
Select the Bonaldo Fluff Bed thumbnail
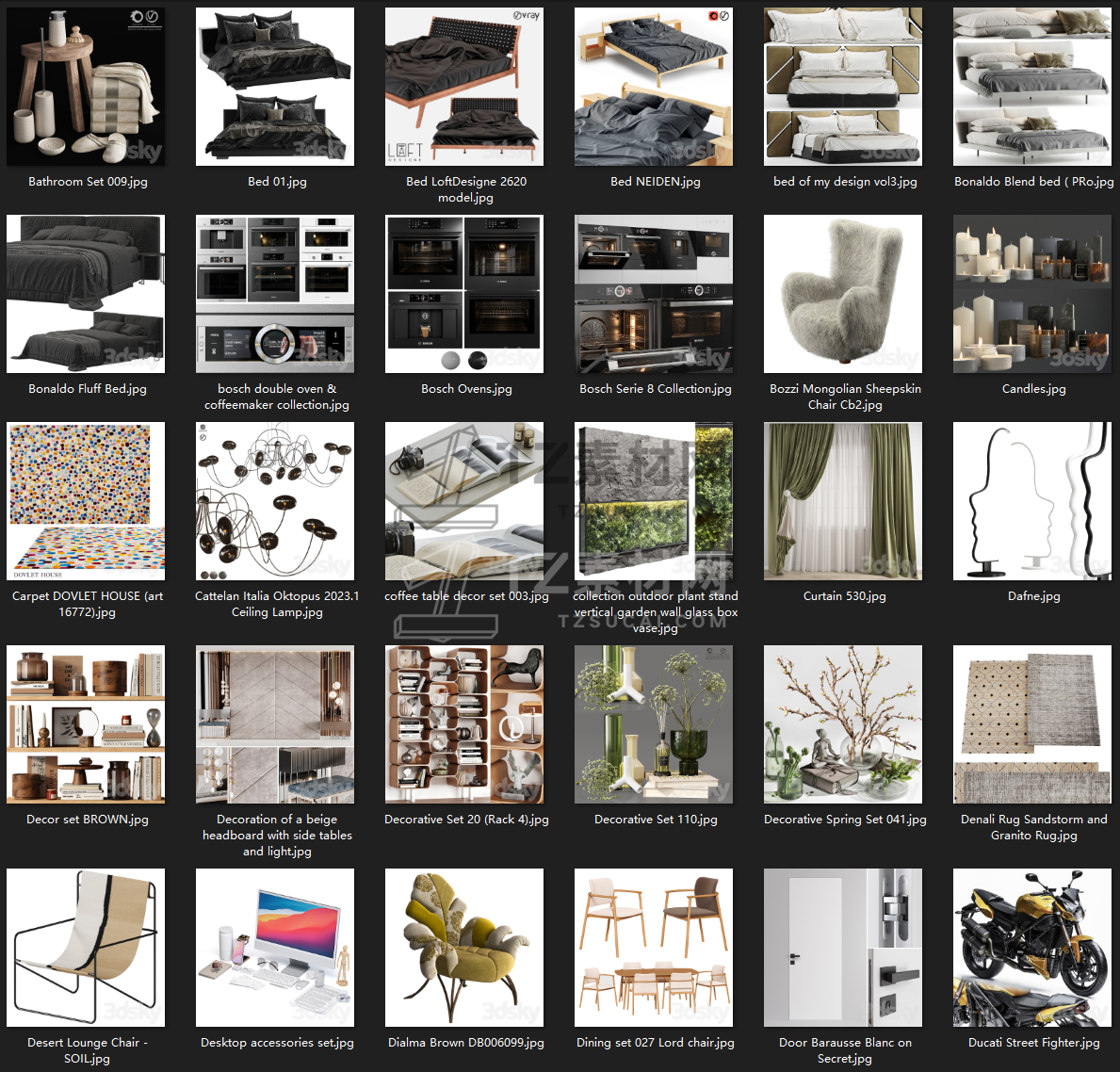click(x=86, y=294)
